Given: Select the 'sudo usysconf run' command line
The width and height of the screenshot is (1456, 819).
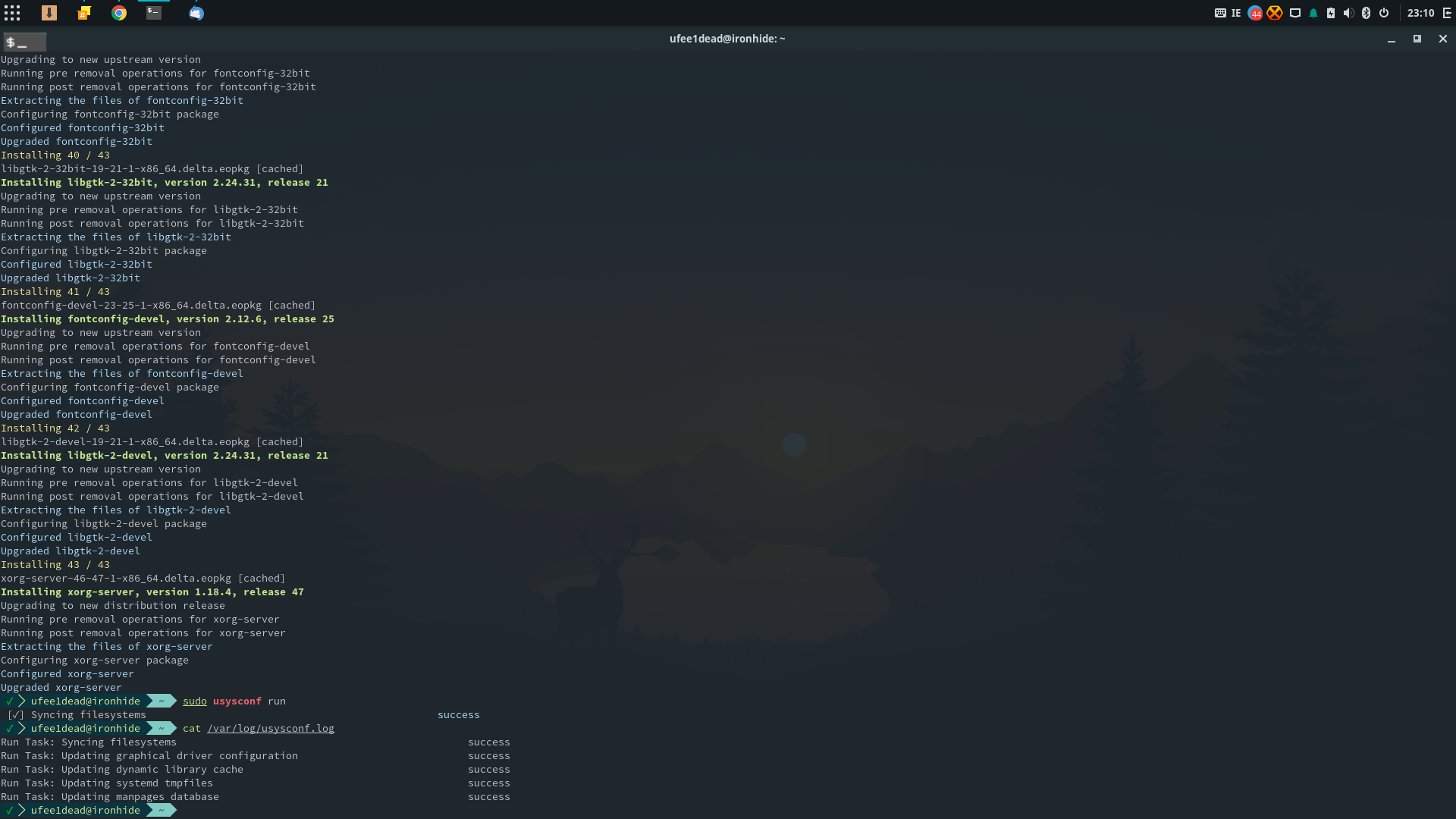Looking at the screenshot, I should pyautogui.click(x=234, y=701).
